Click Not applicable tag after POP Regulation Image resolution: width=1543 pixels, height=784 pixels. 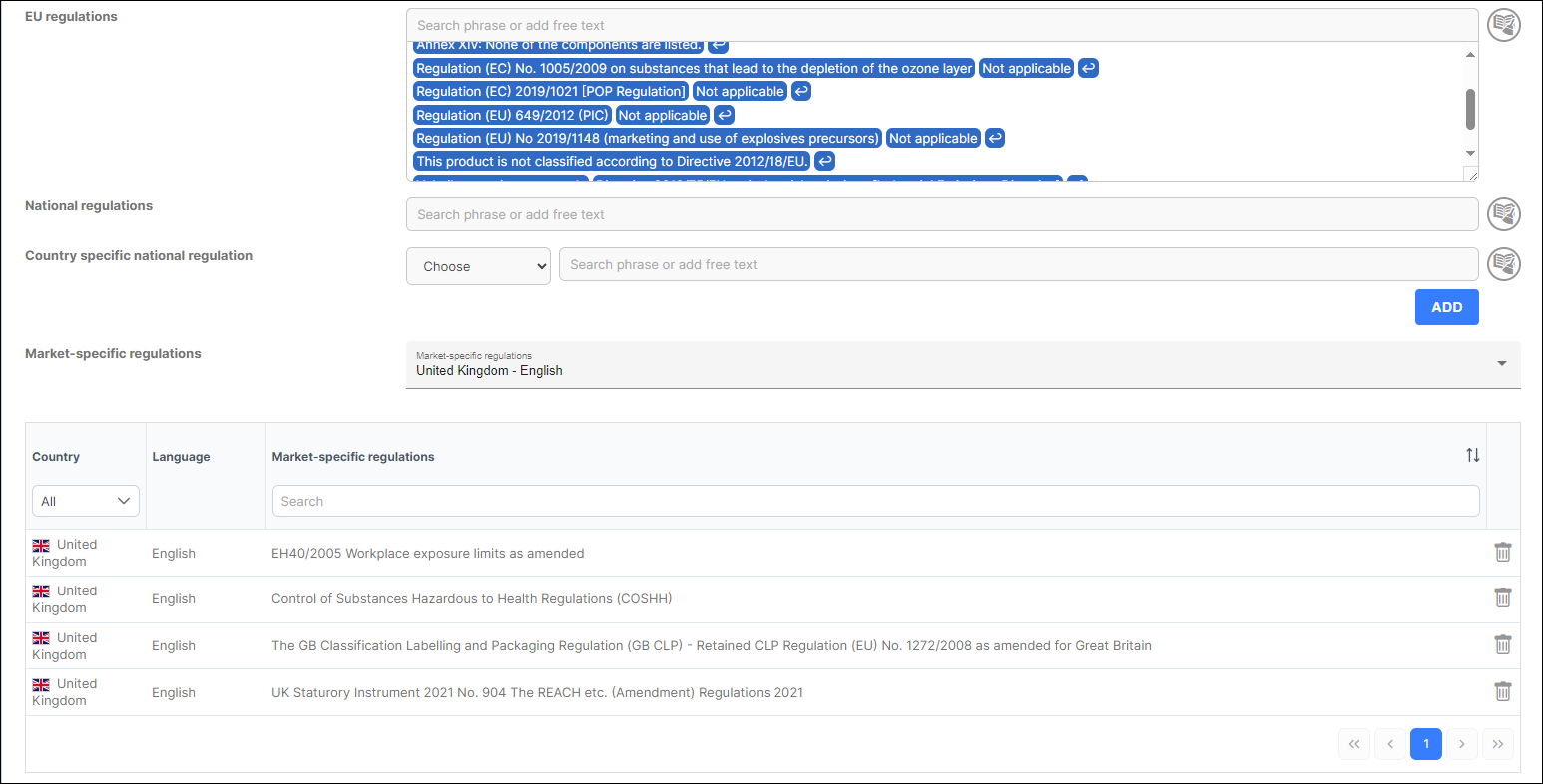click(740, 91)
